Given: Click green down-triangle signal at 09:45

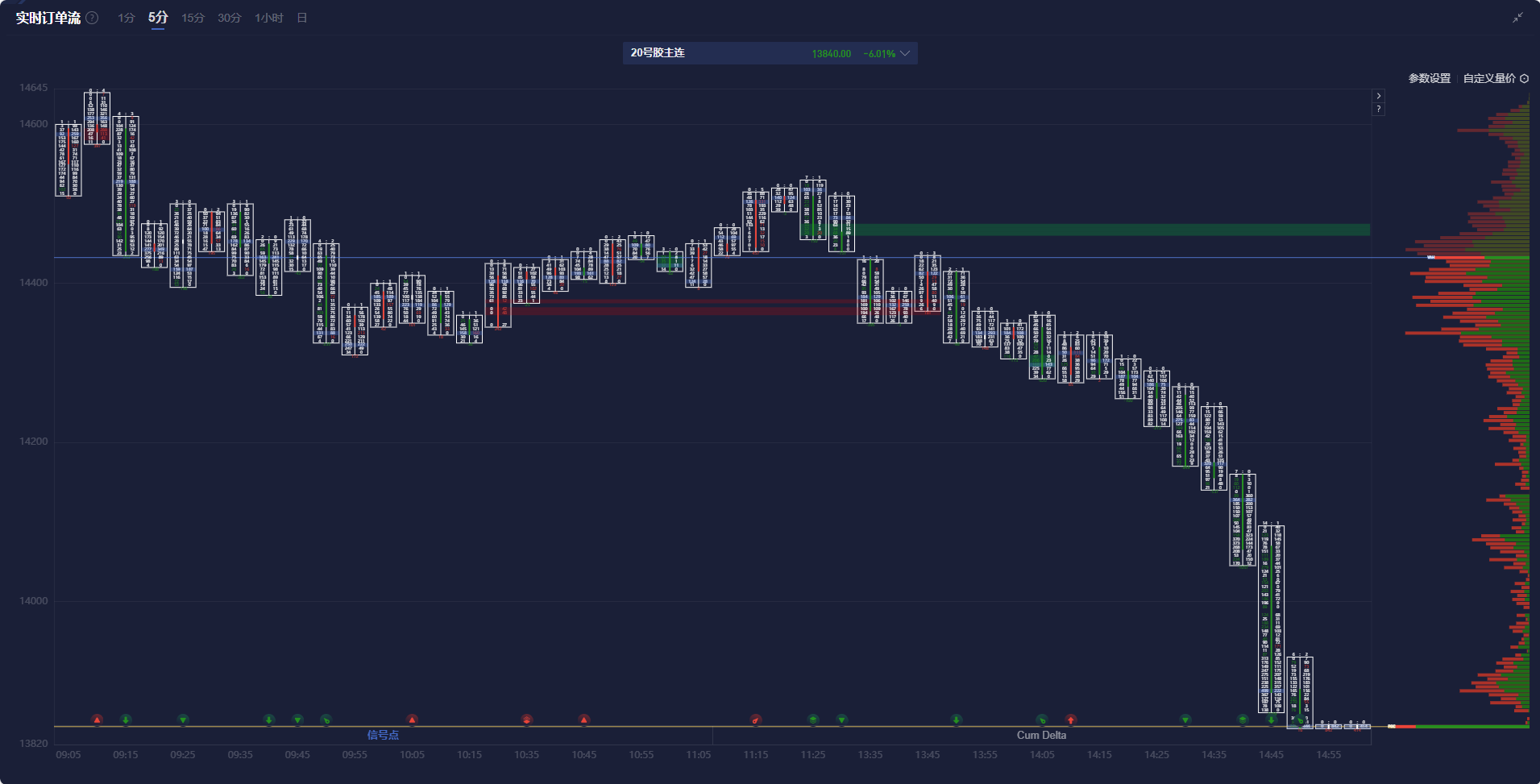Looking at the screenshot, I should tap(297, 720).
